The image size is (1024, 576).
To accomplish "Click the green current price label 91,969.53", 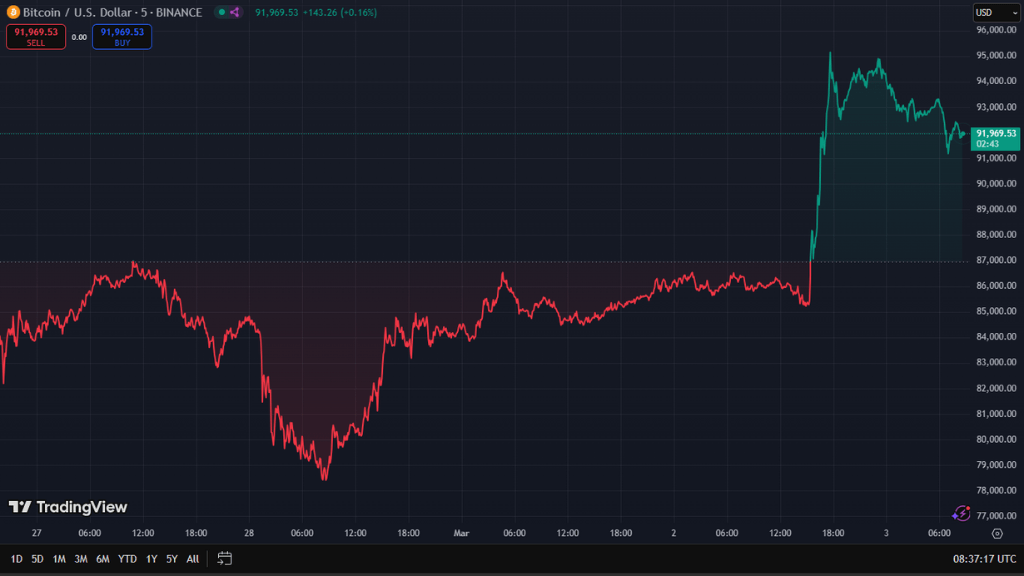I will [x=995, y=138].
